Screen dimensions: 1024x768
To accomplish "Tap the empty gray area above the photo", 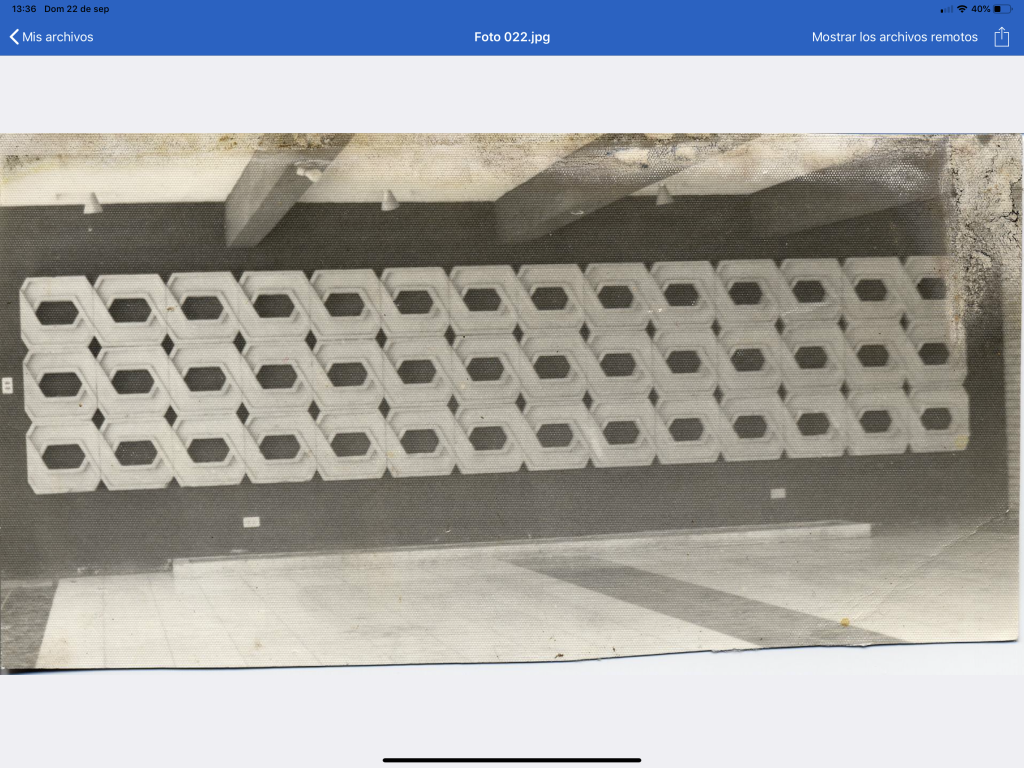I will pos(512,94).
